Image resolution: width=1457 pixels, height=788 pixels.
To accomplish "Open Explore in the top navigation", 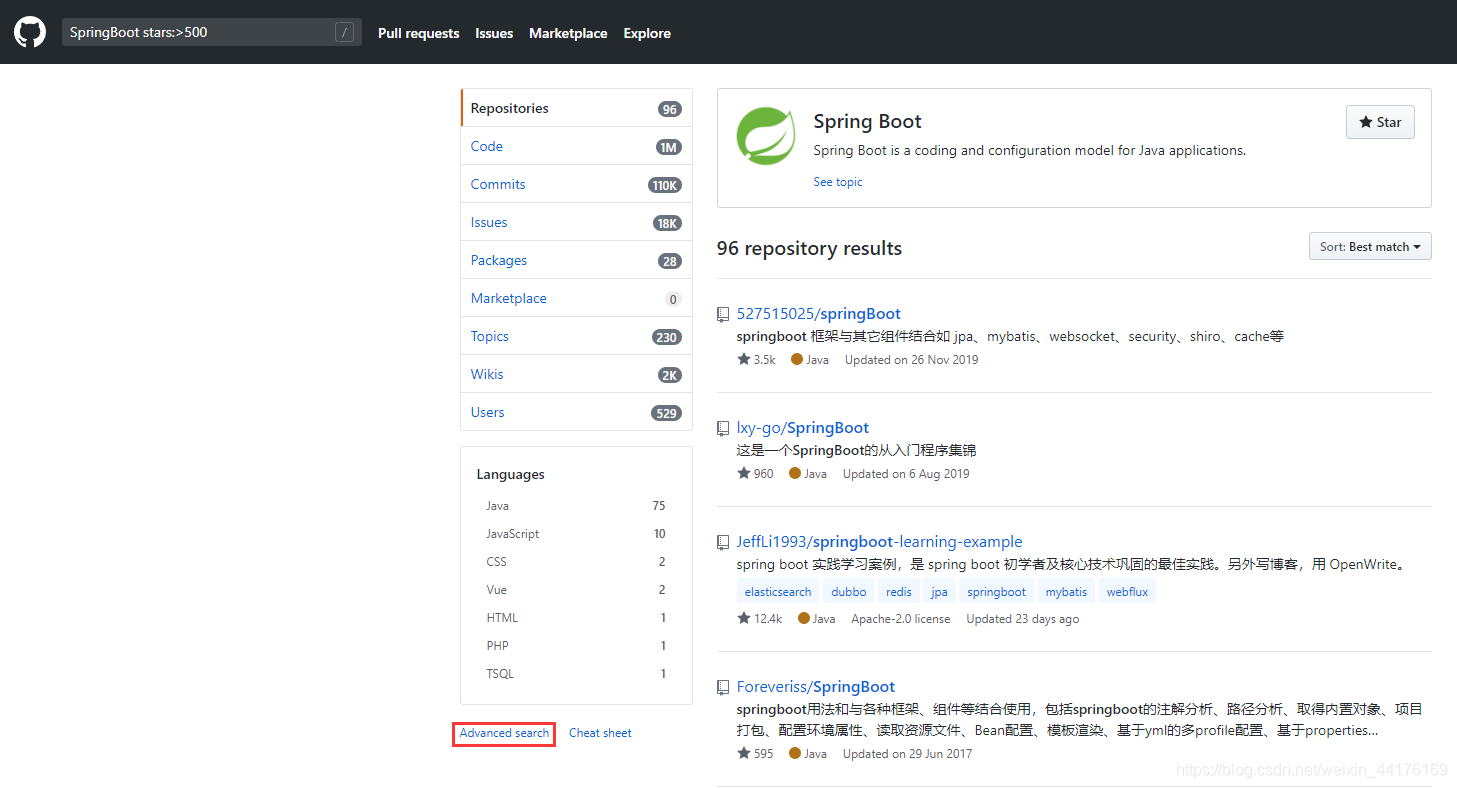I will point(647,33).
